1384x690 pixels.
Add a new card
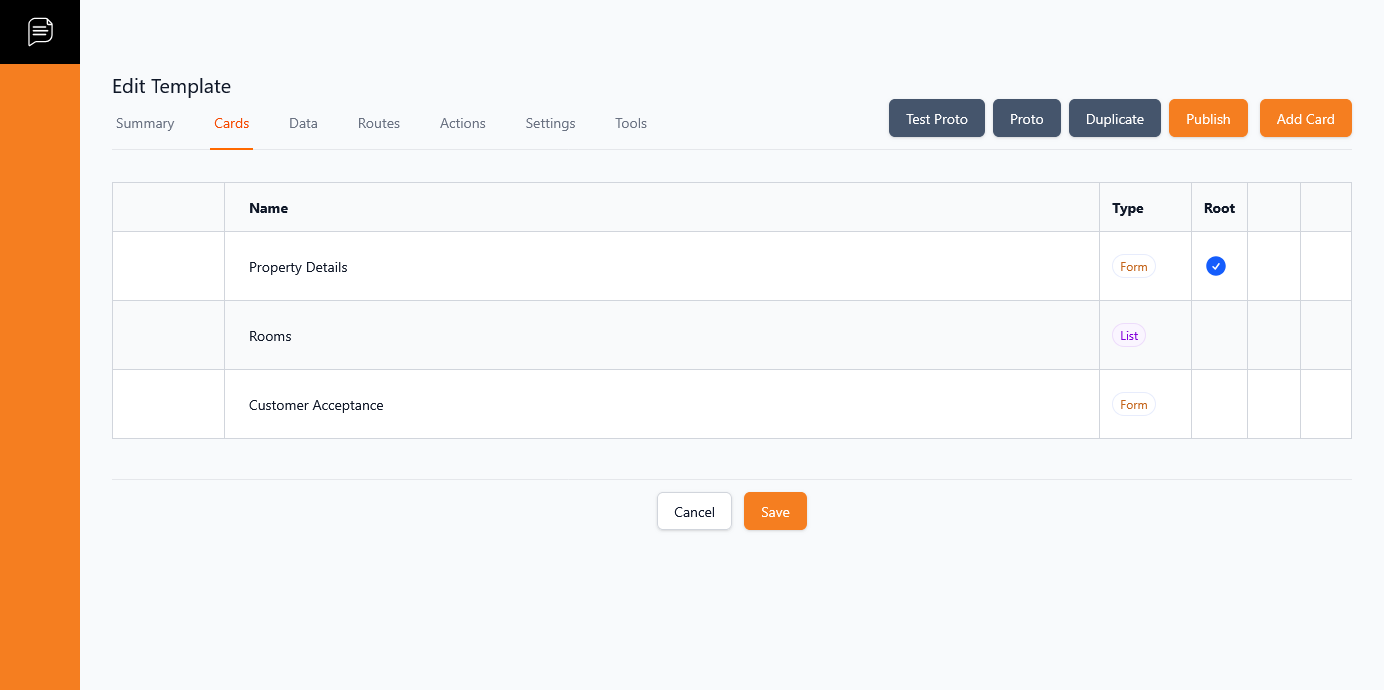tap(1305, 118)
